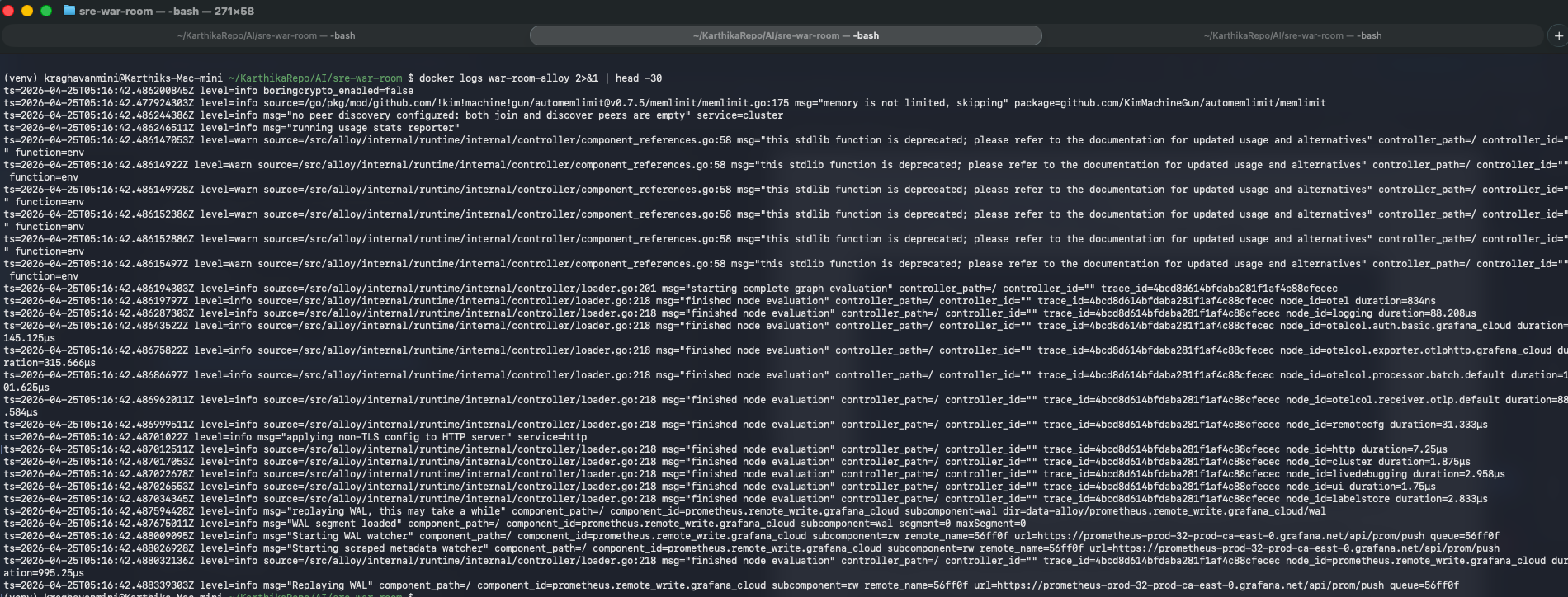The height and width of the screenshot is (597, 1568).
Task: Click 'segment=0 maxSegment=0' text
Action: (962, 524)
